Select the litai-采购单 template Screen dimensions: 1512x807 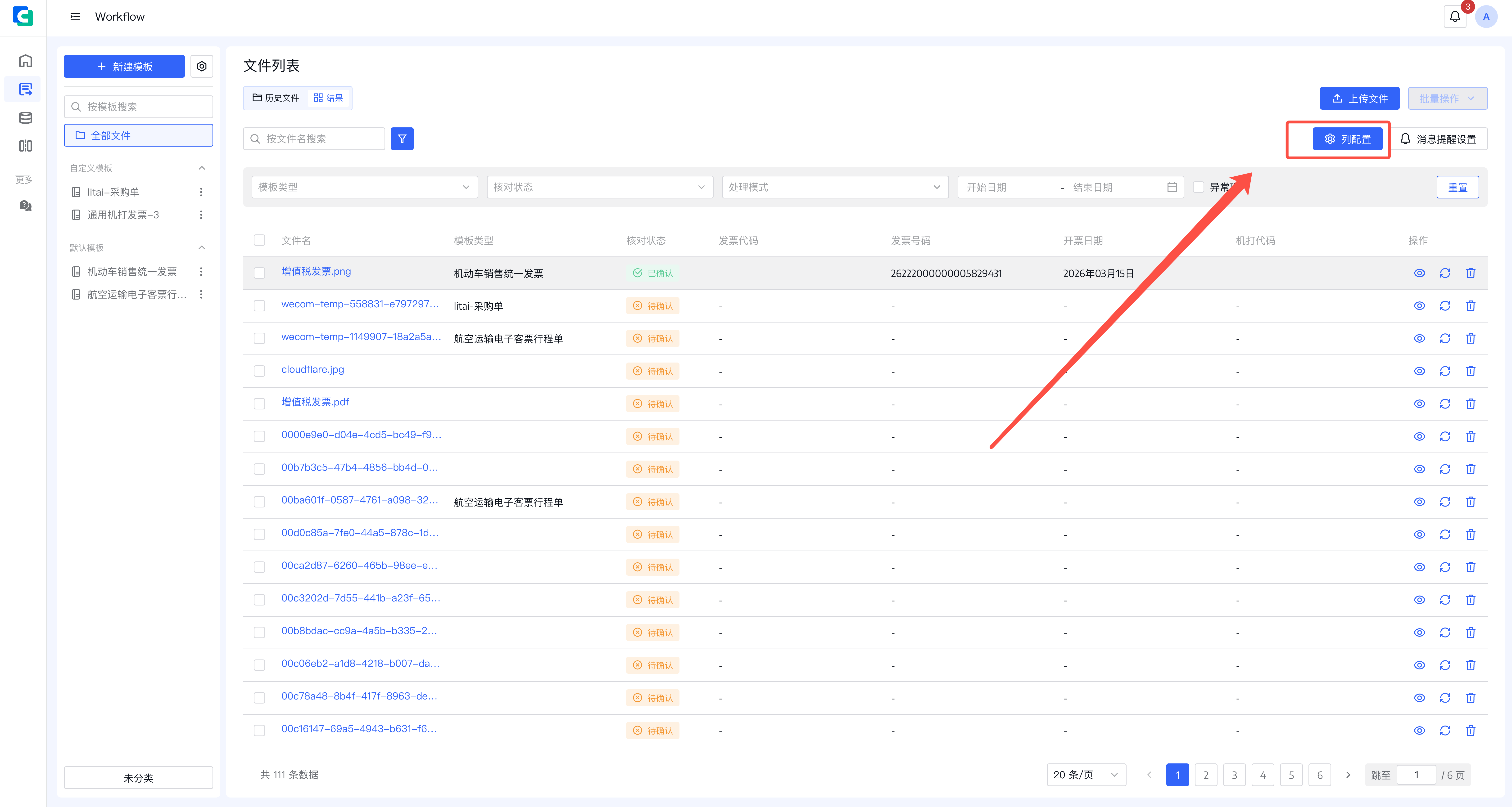(113, 192)
